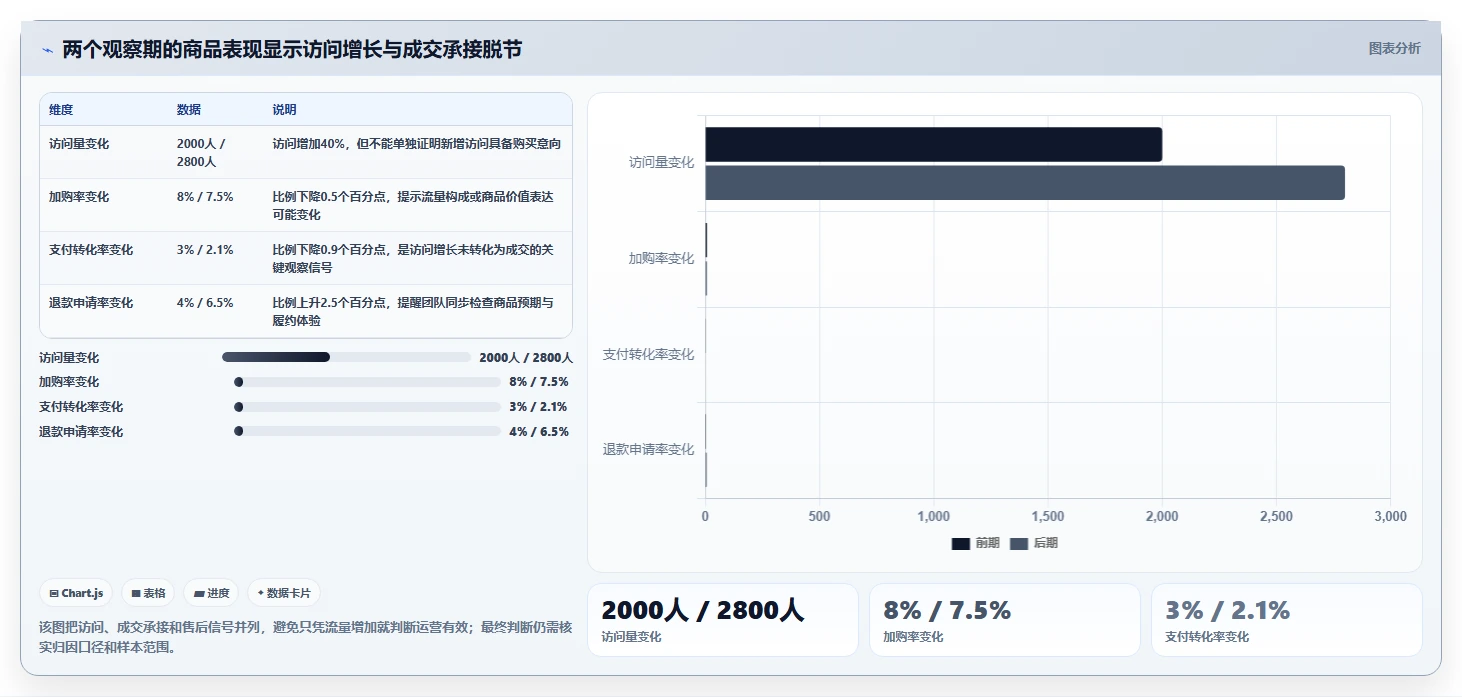Click the 加购率变化 progress bar

[367, 382]
